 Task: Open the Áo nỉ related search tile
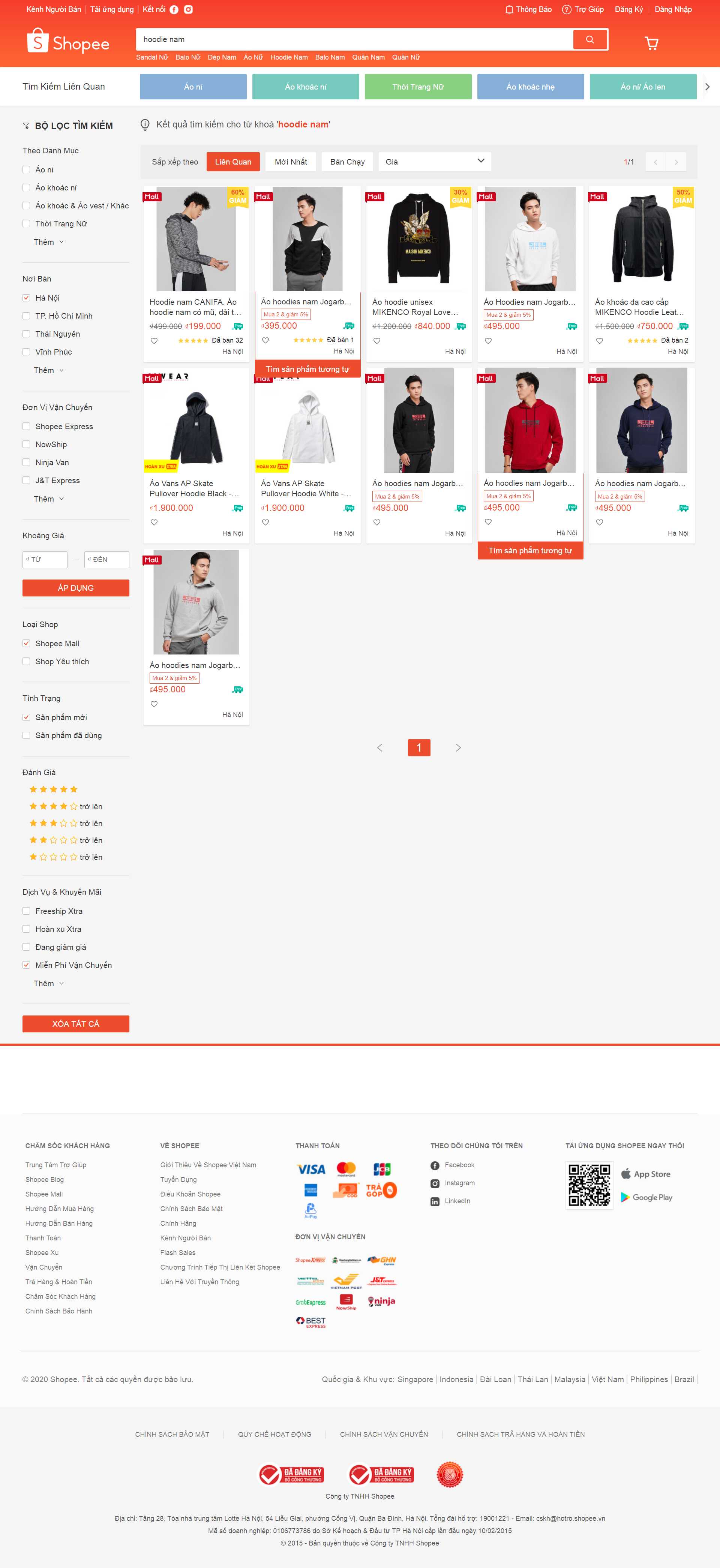[193, 87]
